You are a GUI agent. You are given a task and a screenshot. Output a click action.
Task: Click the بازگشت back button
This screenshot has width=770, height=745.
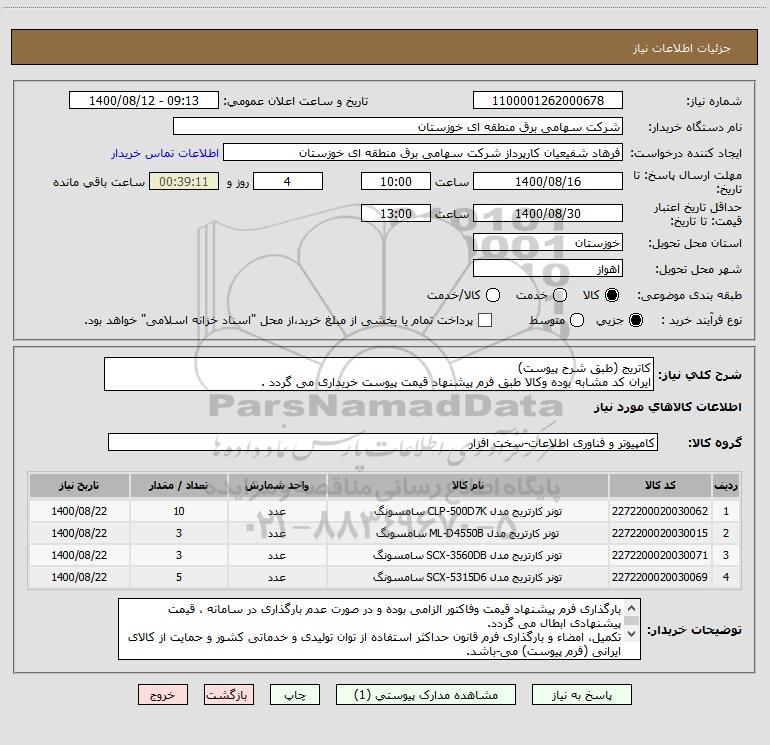coord(229,695)
